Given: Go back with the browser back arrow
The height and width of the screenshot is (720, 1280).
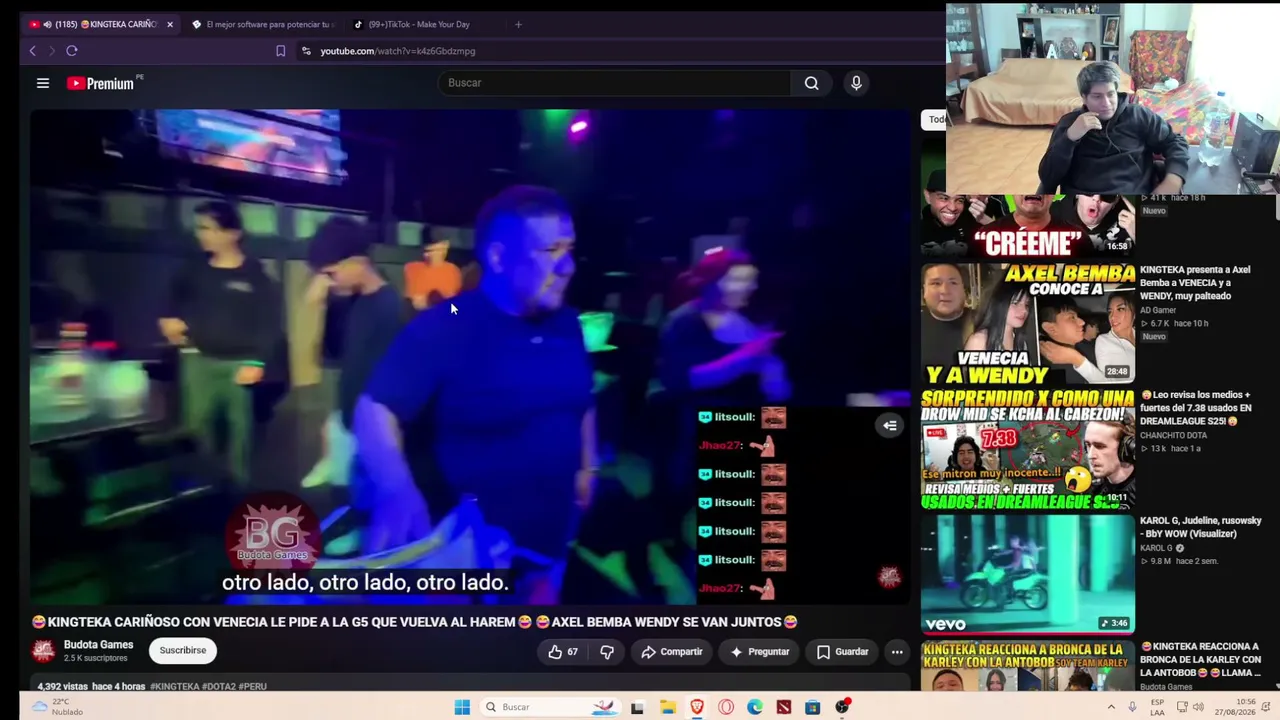Looking at the screenshot, I should tap(32, 51).
